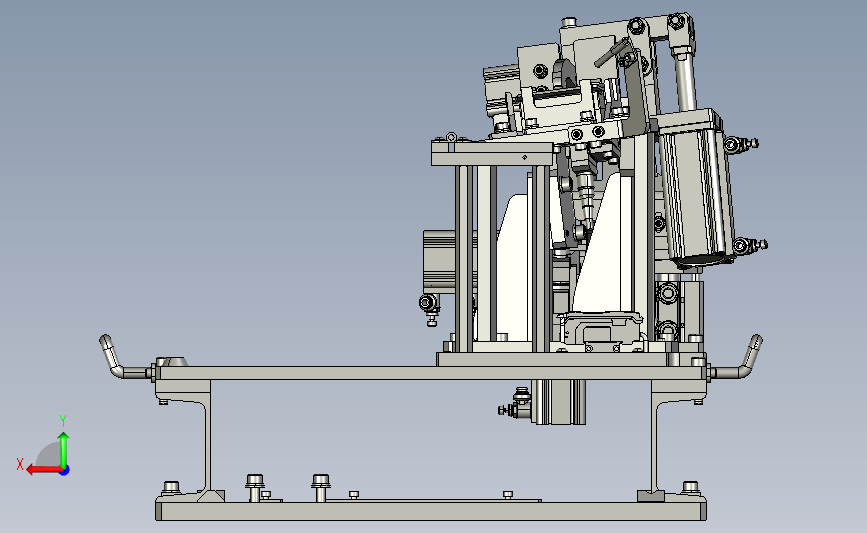Click the red X axis arrow of the triad
This screenshot has width=867, height=533.
coord(43,470)
